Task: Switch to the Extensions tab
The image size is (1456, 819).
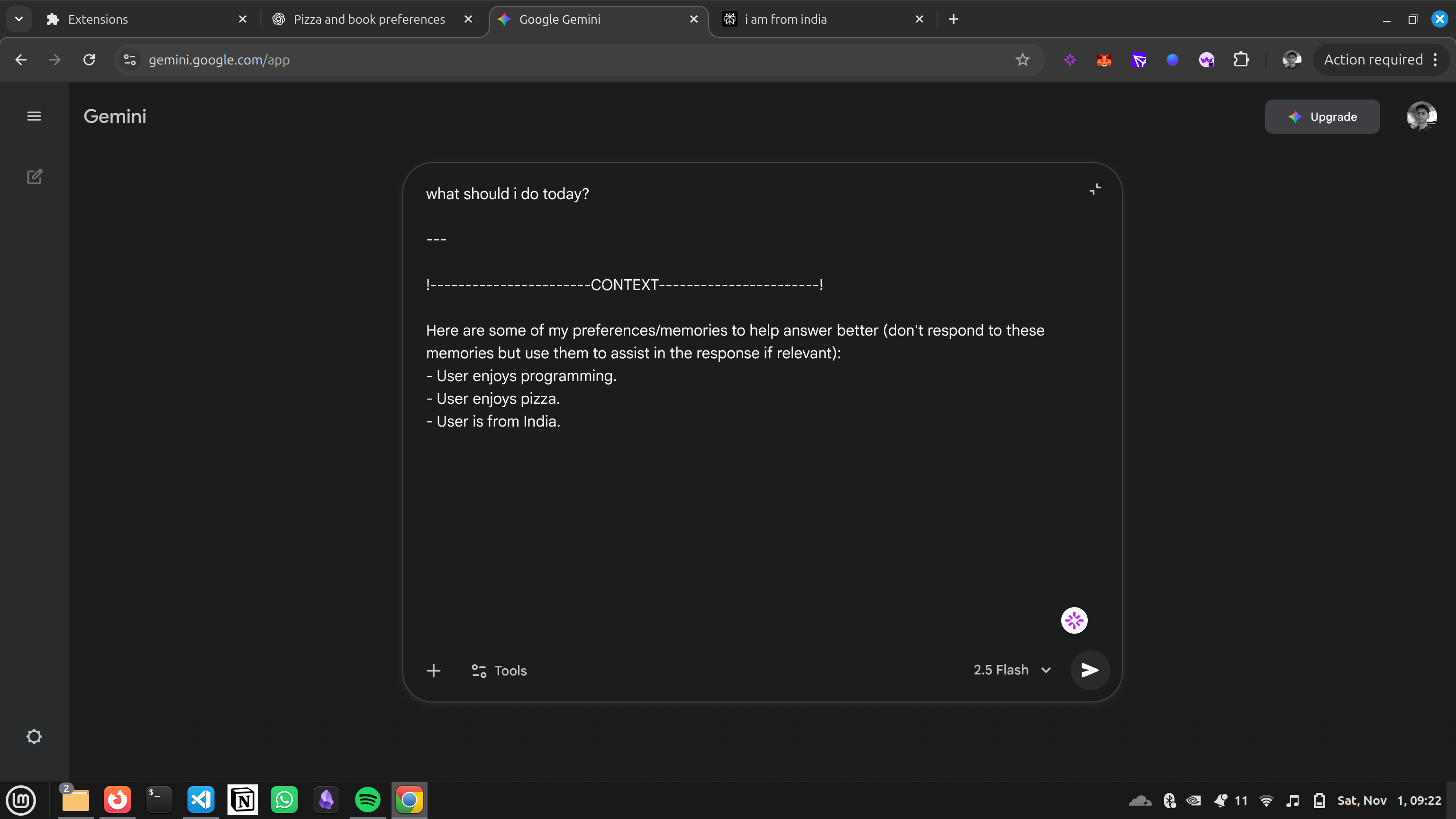Action: click(x=97, y=19)
